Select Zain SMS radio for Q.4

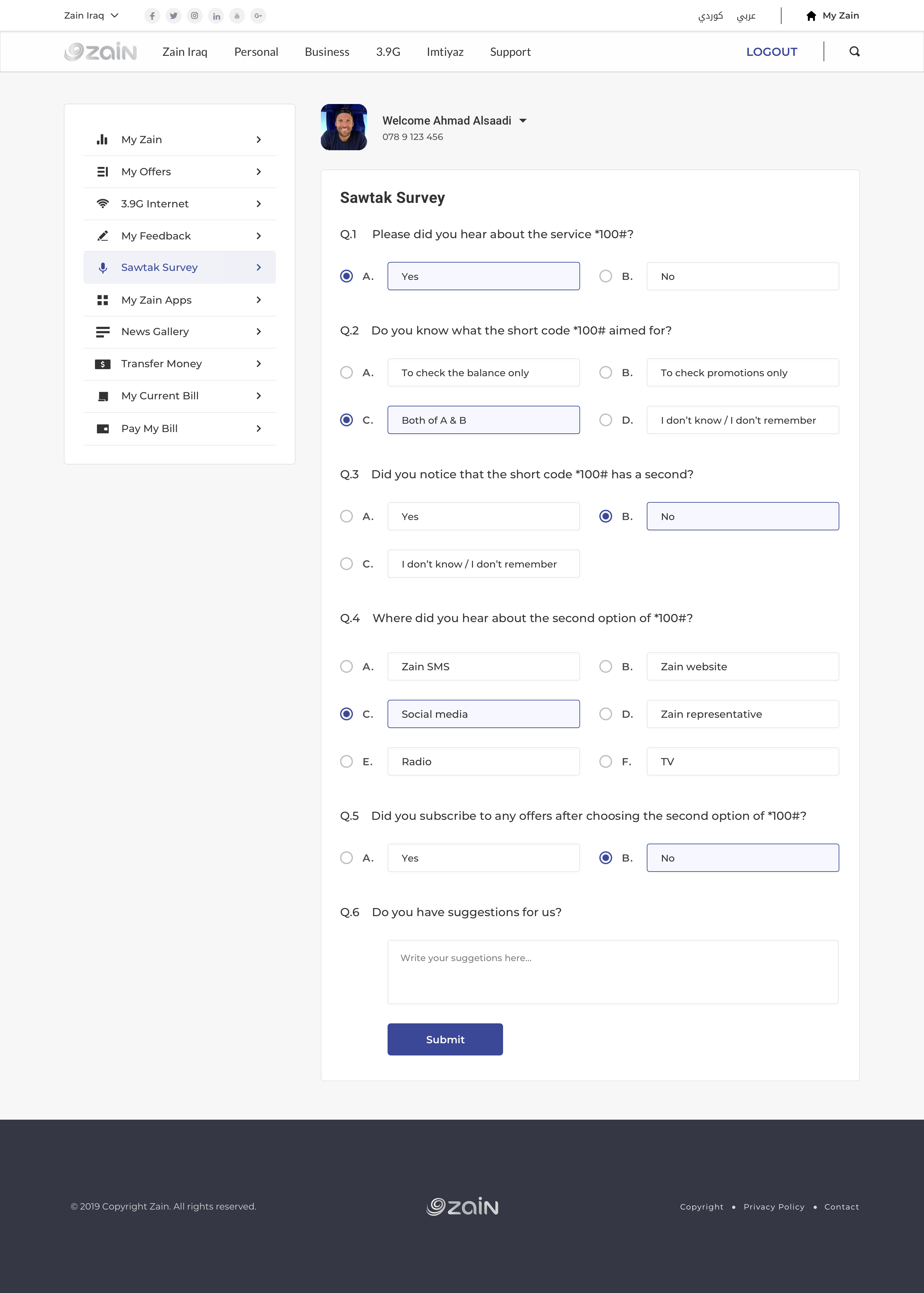click(346, 666)
